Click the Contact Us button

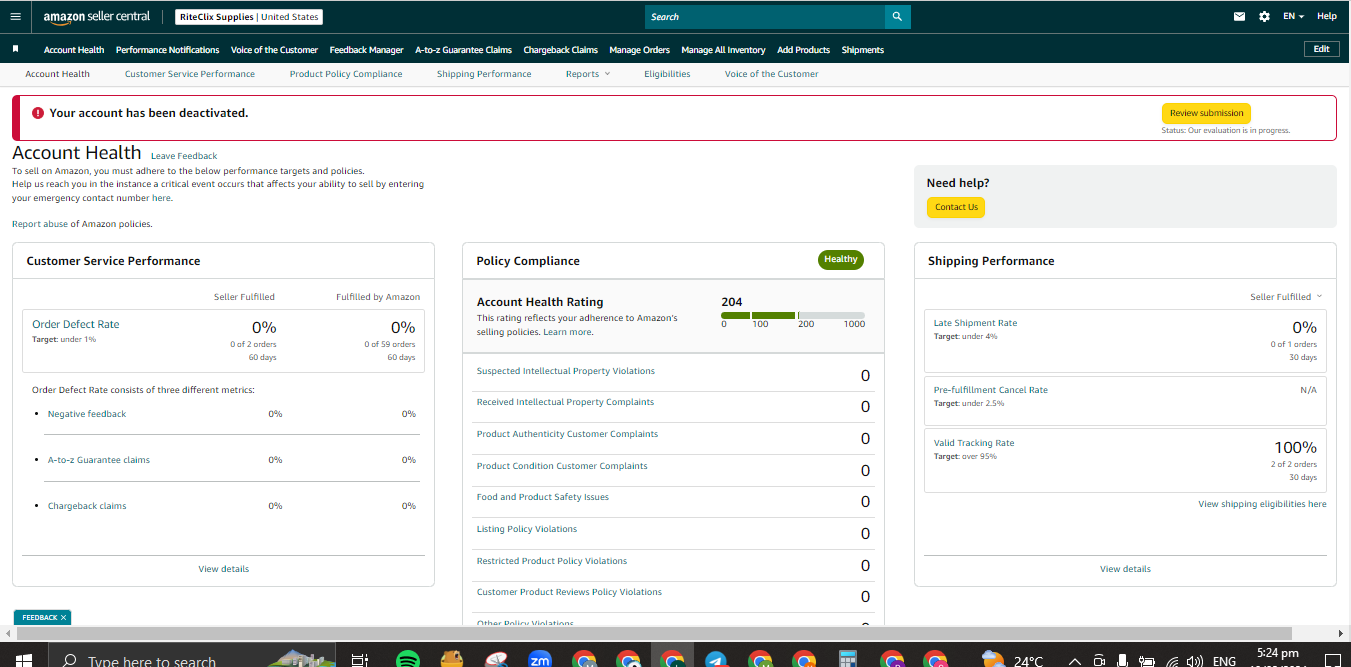coord(956,207)
